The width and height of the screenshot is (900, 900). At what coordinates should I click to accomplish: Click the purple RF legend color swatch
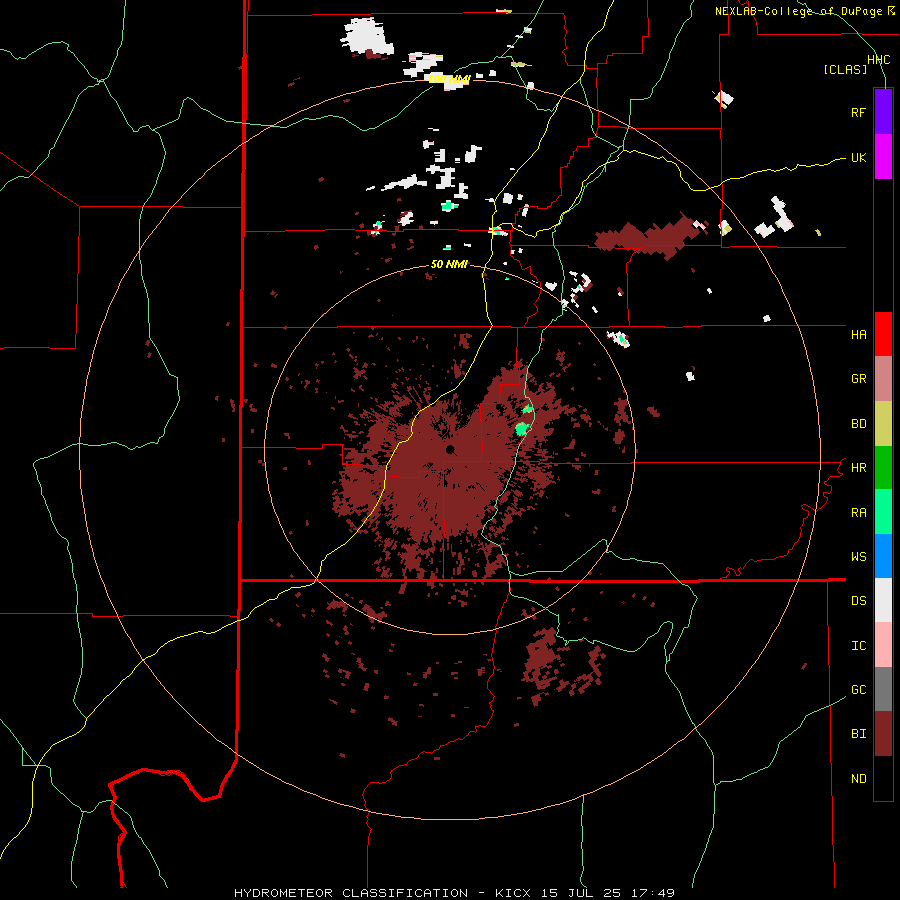(x=883, y=112)
